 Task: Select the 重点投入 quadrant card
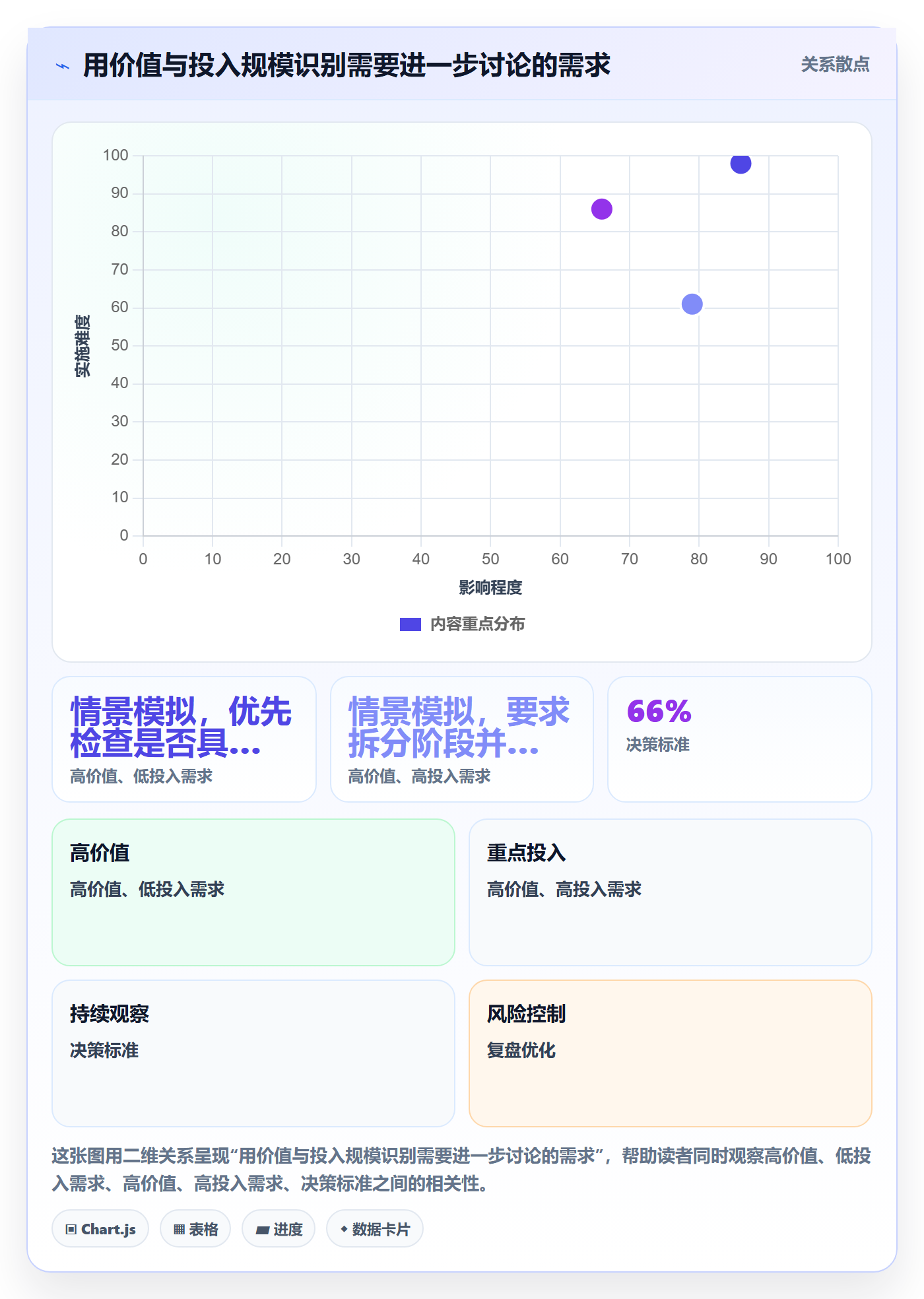tap(671, 892)
